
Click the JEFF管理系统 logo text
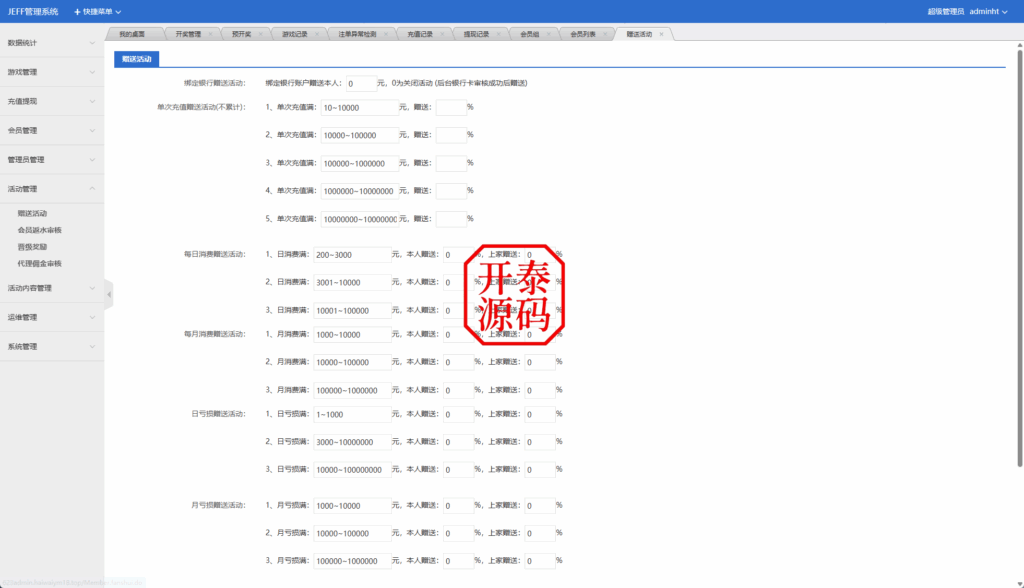coord(34,11)
